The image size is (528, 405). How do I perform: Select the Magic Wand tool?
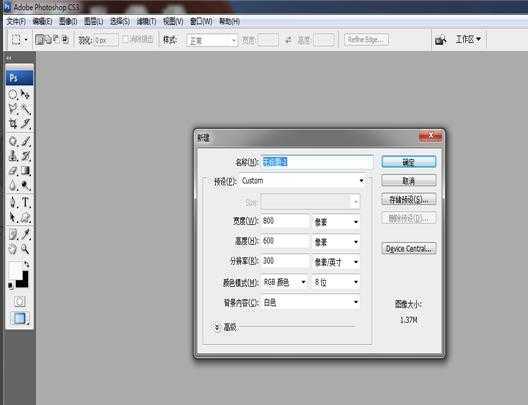(x=25, y=109)
